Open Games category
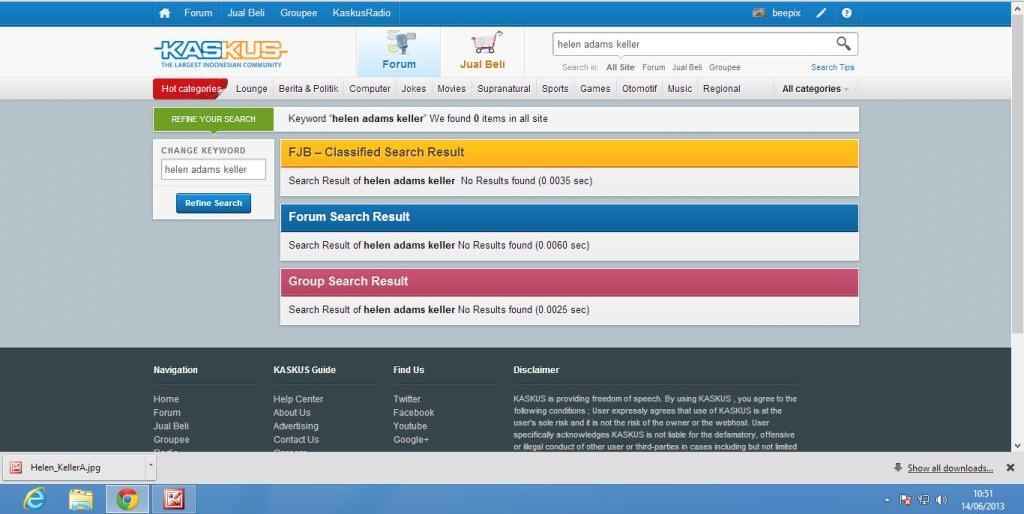 pyautogui.click(x=595, y=89)
